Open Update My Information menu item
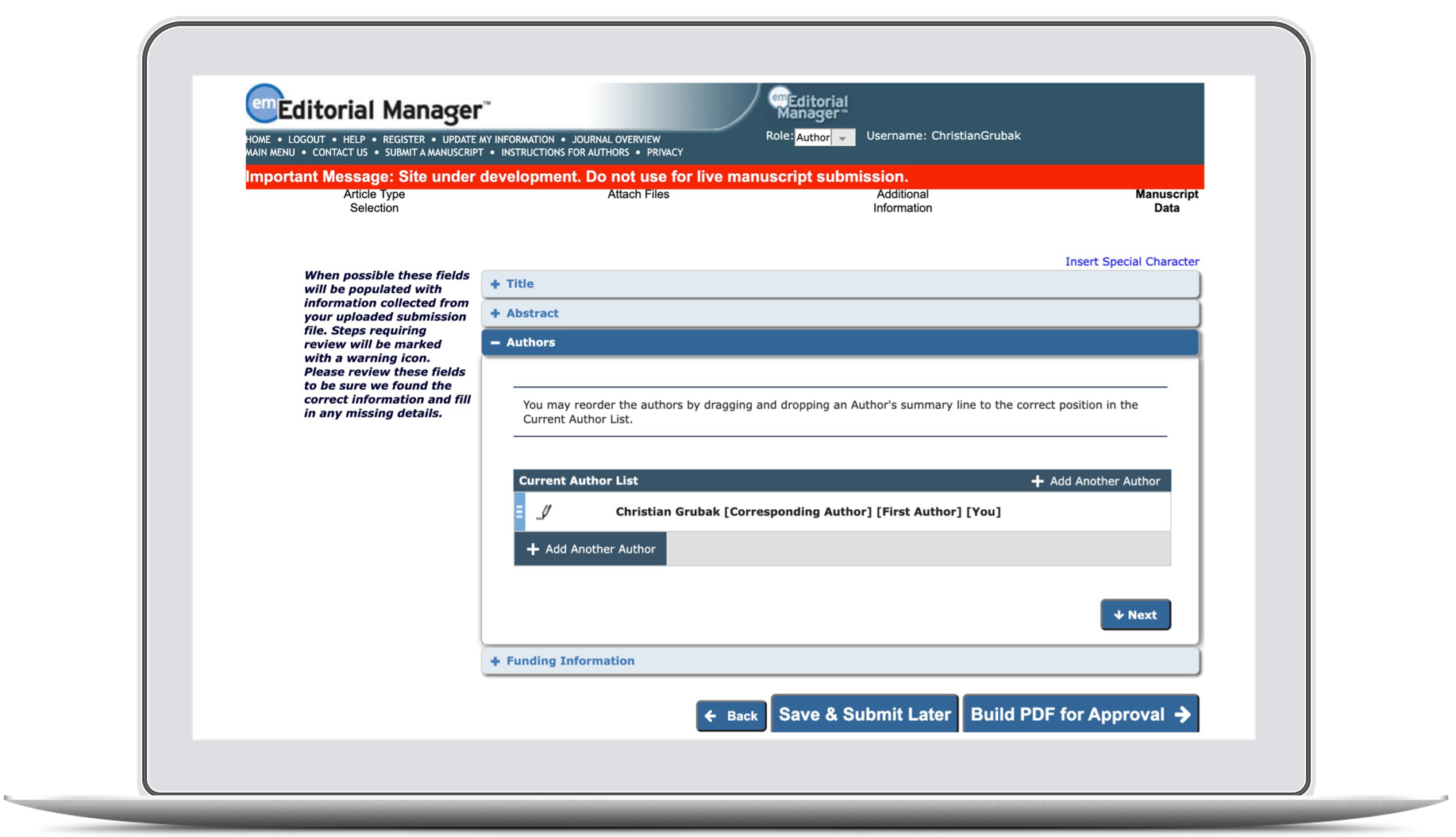Screen dimensions: 1456x837 point(498,140)
